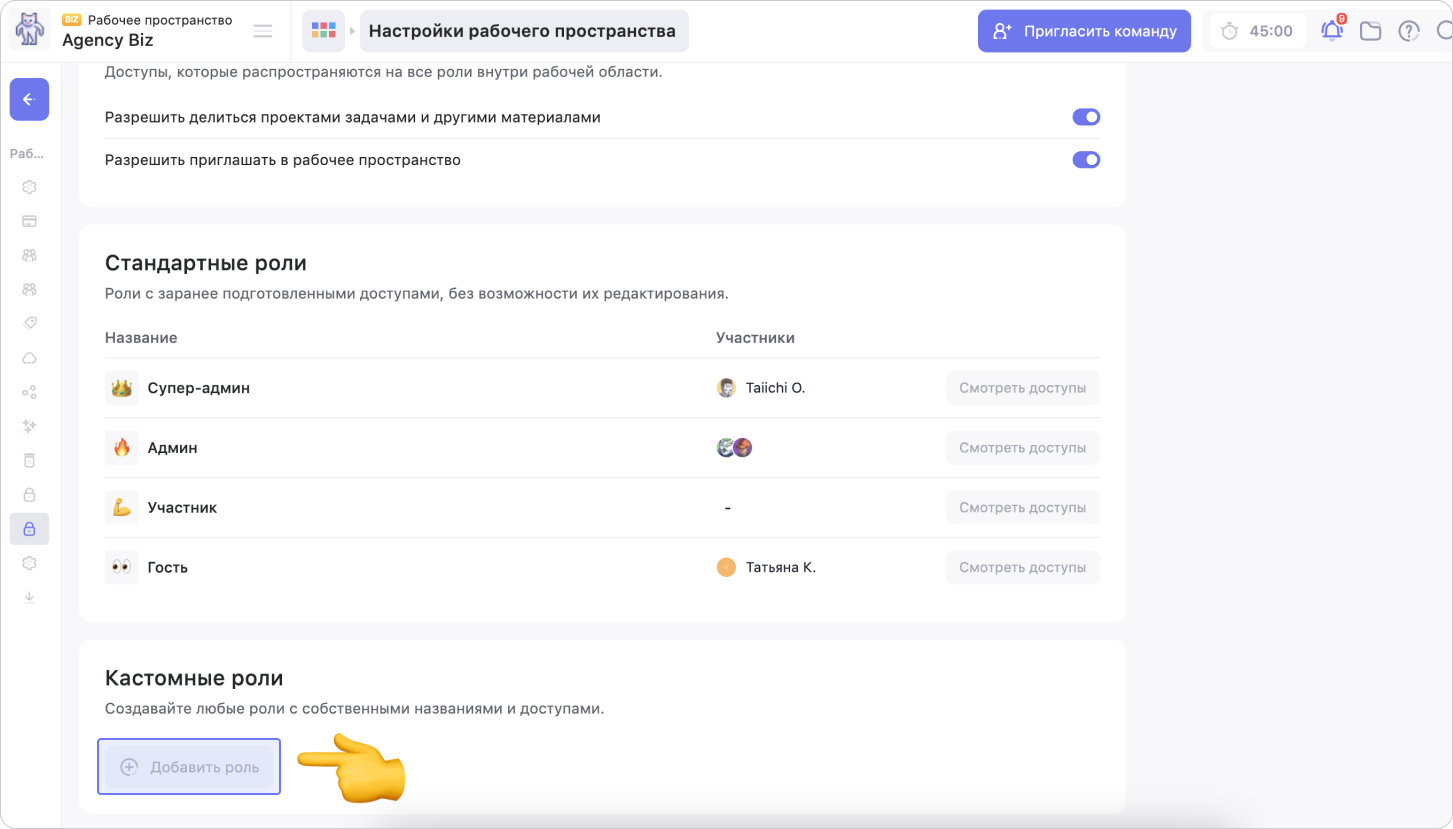
Task: Toggle sharing projects and tasks permission
Action: (x=1086, y=117)
